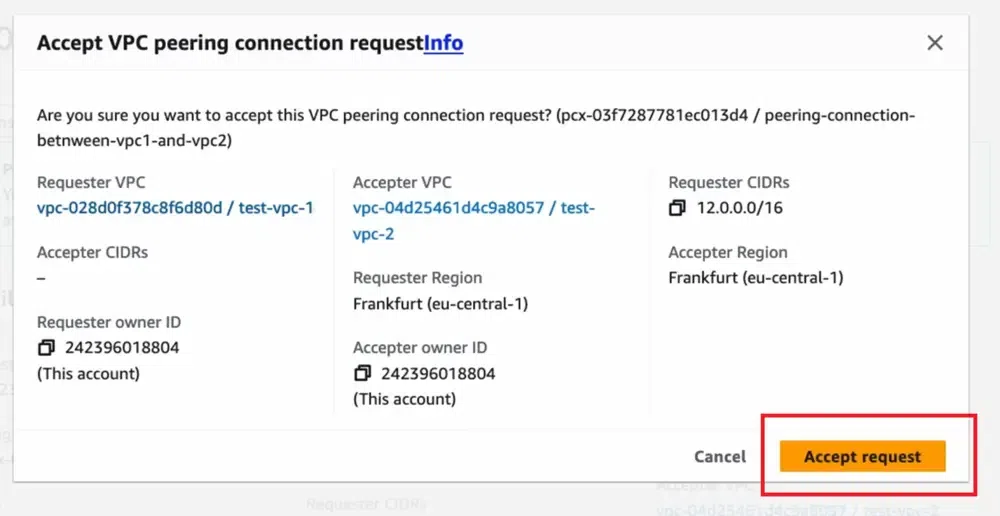Open the Info link in dialog title
Image resolution: width=1000 pixels, height=516 pixels.
click(x=443, y=43)
